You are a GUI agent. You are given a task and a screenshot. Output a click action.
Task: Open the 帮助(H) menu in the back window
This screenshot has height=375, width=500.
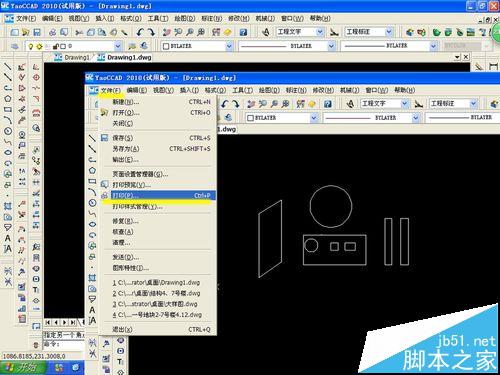[x=320, y=18]
